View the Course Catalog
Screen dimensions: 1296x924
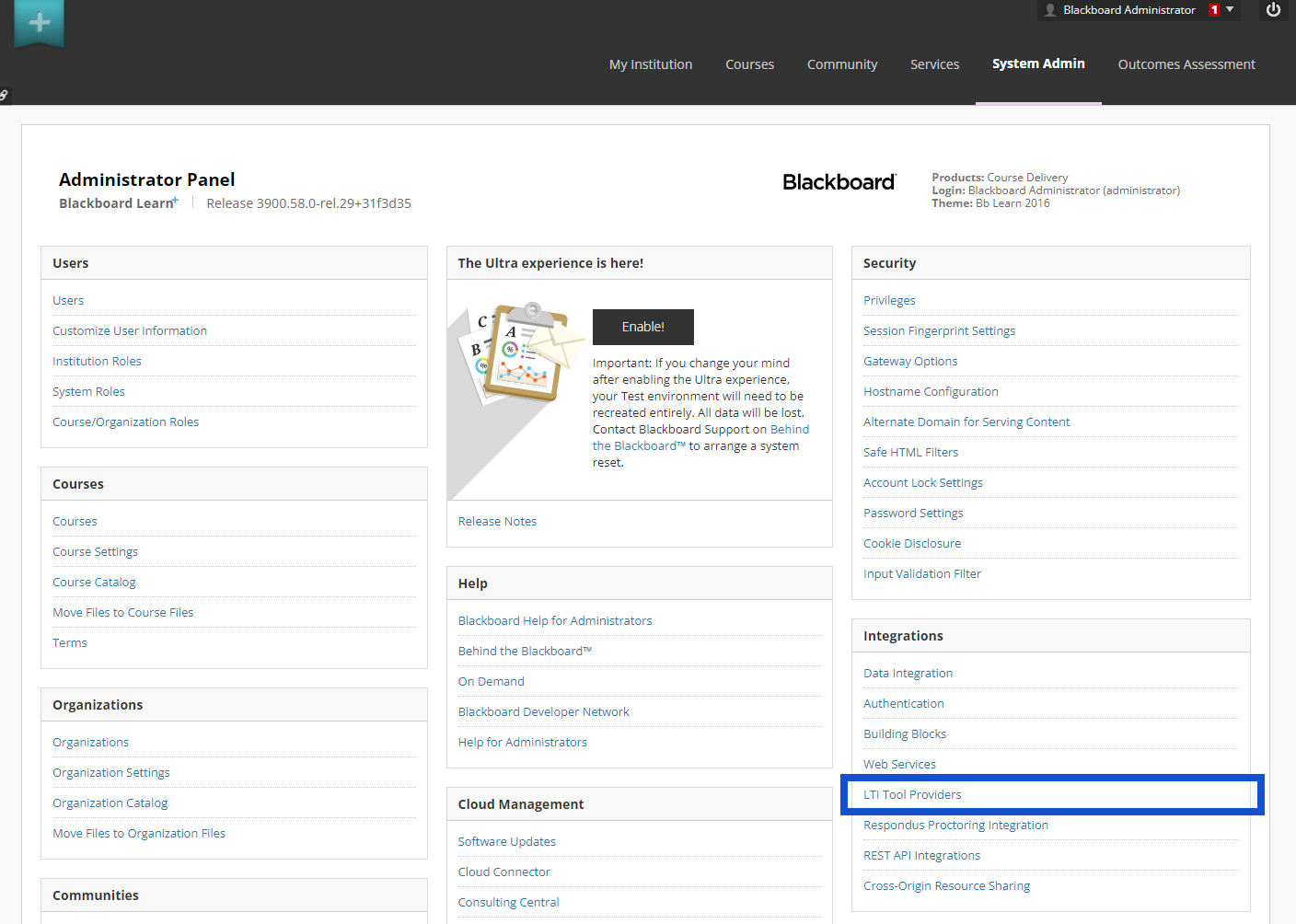click(x=94, y=583)
